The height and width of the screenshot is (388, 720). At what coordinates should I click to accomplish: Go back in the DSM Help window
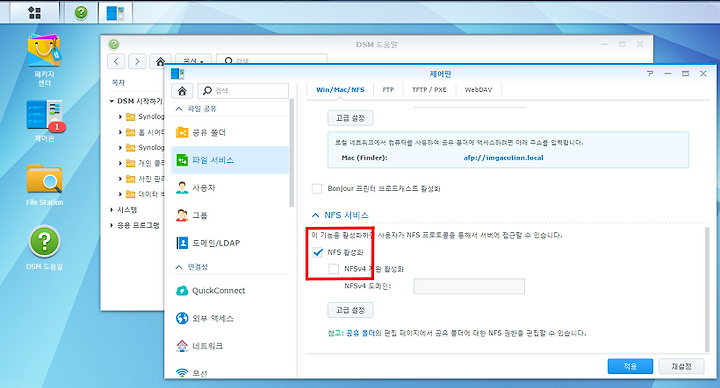(116, 61)
